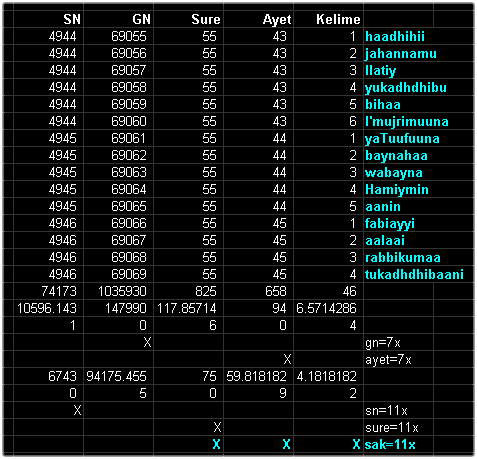The image size is (477, 459).
Task: Click the sn=11x label cell
Action: click(x=398, y=410)
